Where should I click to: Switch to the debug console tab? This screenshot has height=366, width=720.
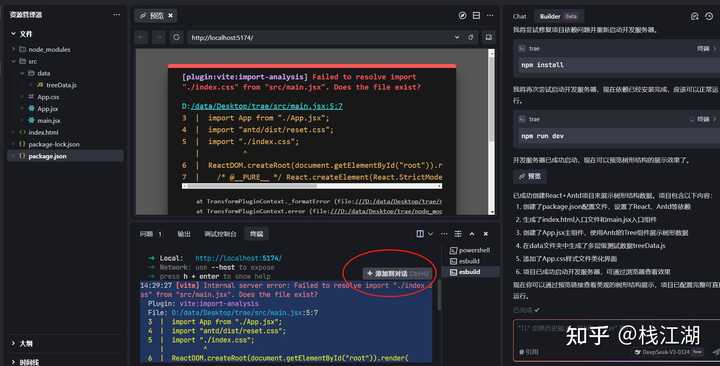click(220, 234)
